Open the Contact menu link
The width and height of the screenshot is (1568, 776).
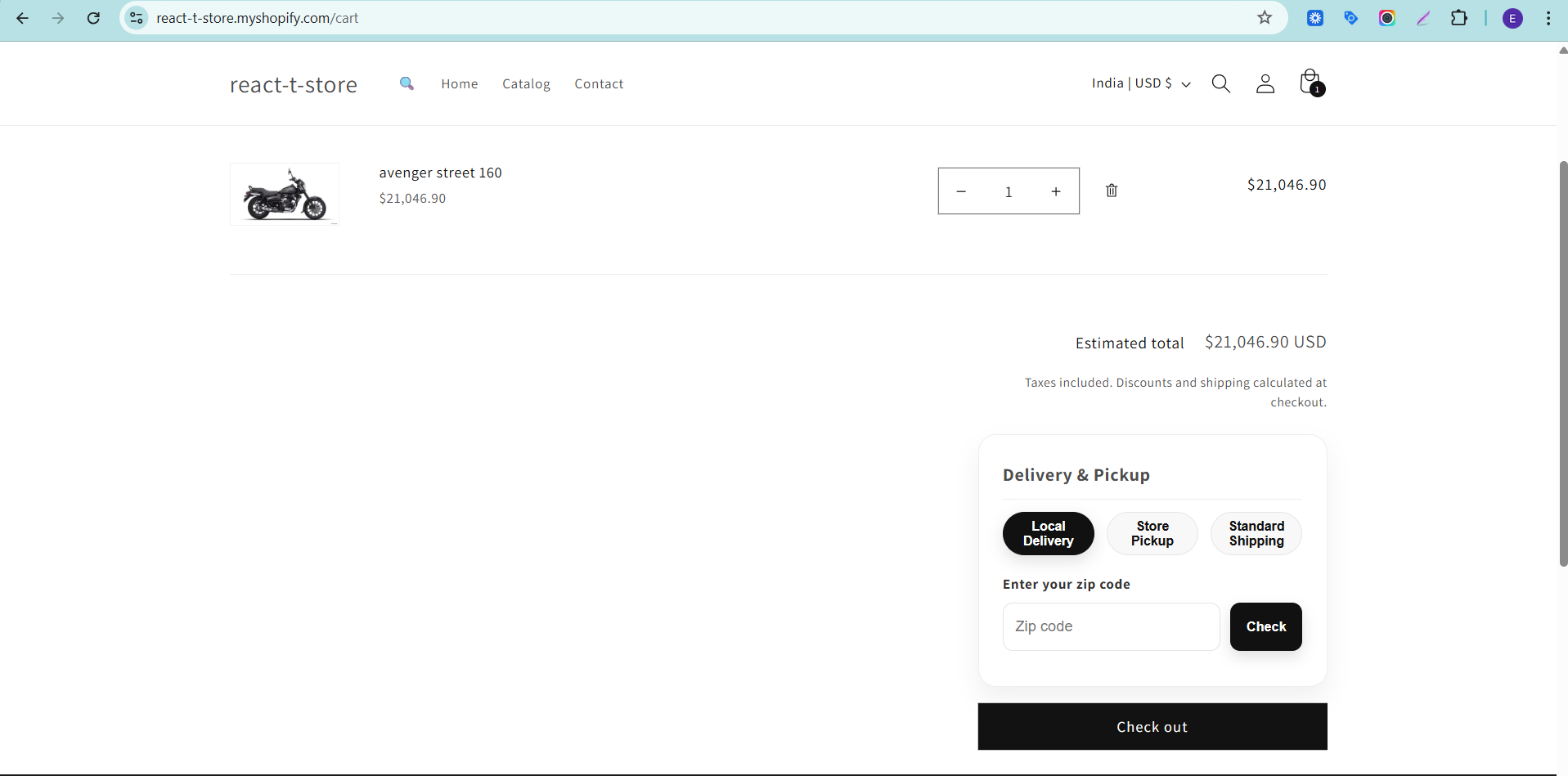coord(599,84)
